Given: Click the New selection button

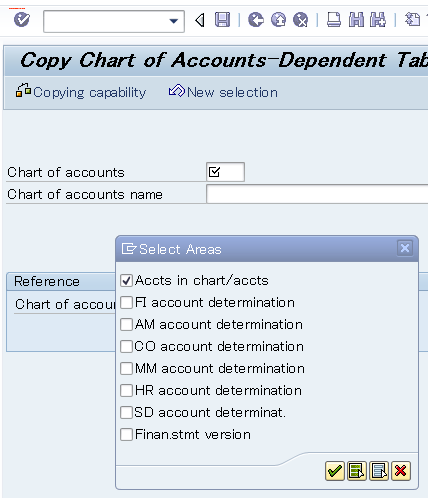Looking at the screenshot, I should (223, 92).
